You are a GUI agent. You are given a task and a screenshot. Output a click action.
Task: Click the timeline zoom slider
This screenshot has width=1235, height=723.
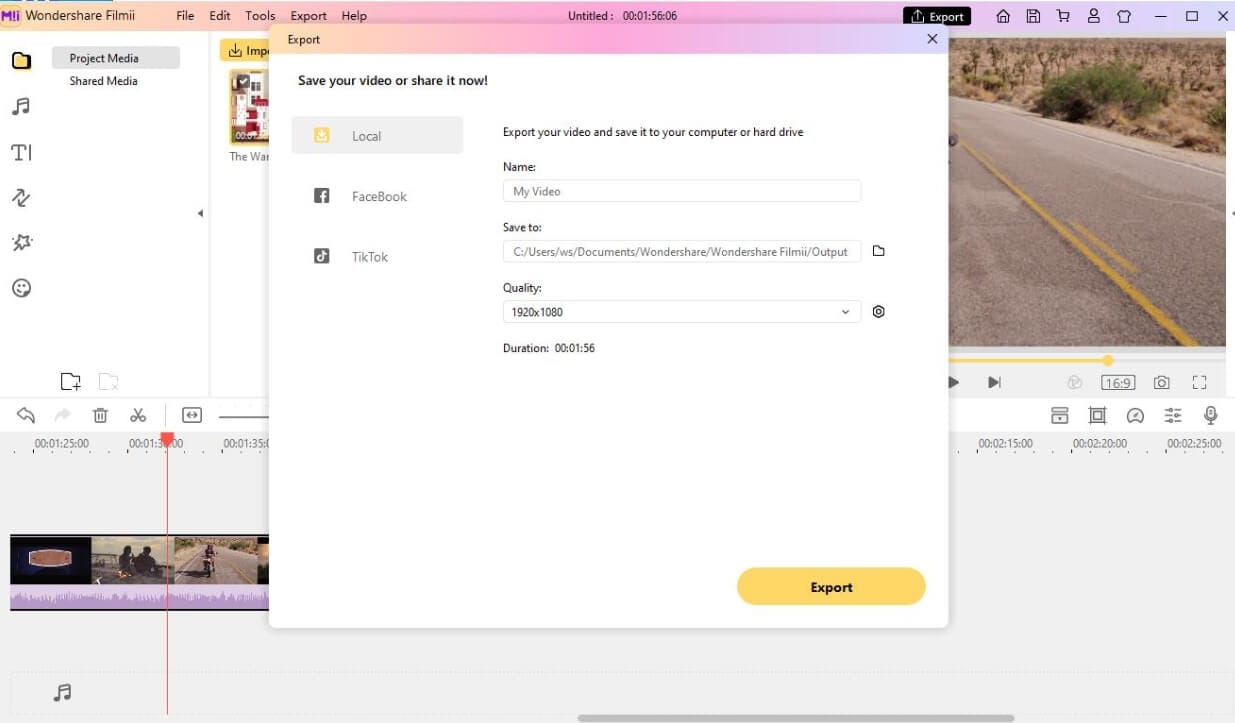(243, 416)
